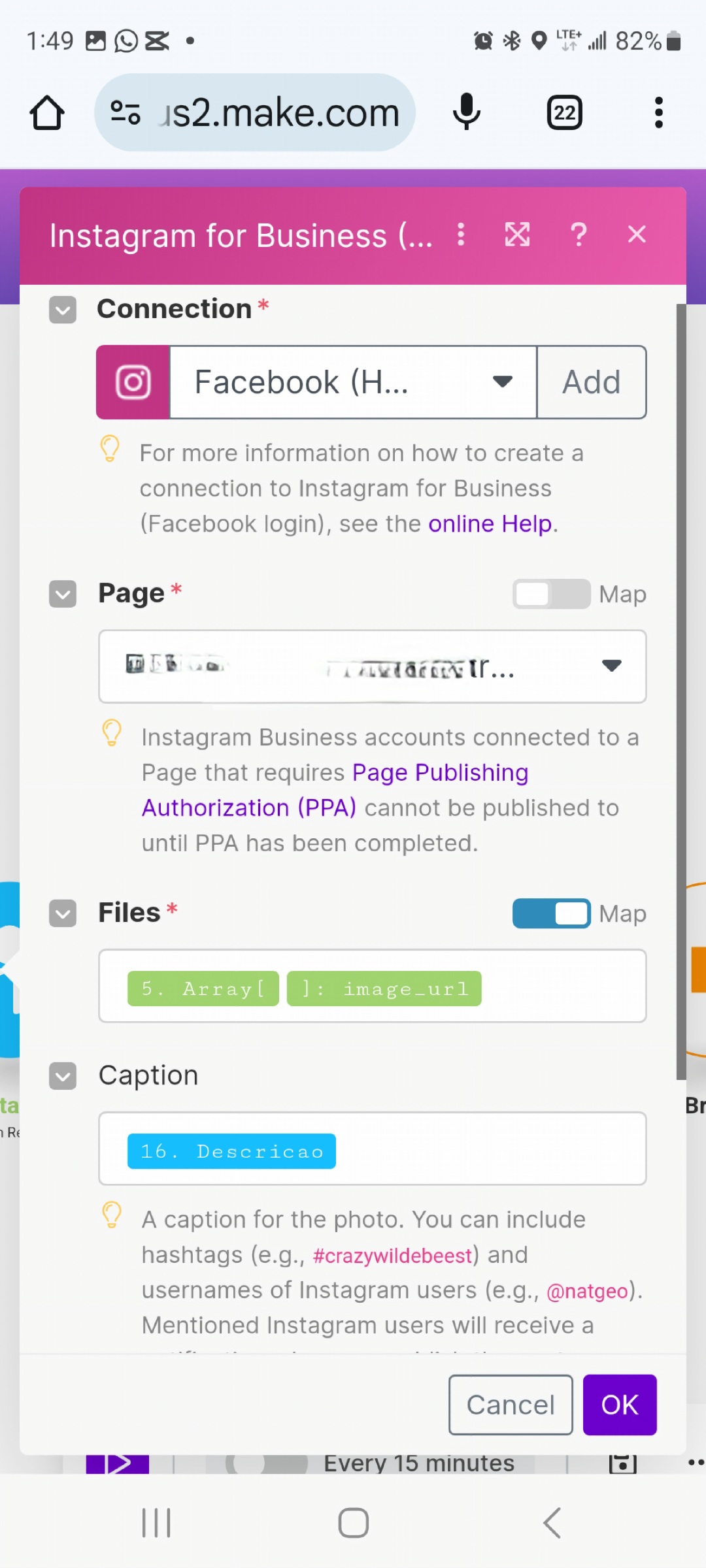
Task: Tap the browser home icon
Action: coord(47,112)
